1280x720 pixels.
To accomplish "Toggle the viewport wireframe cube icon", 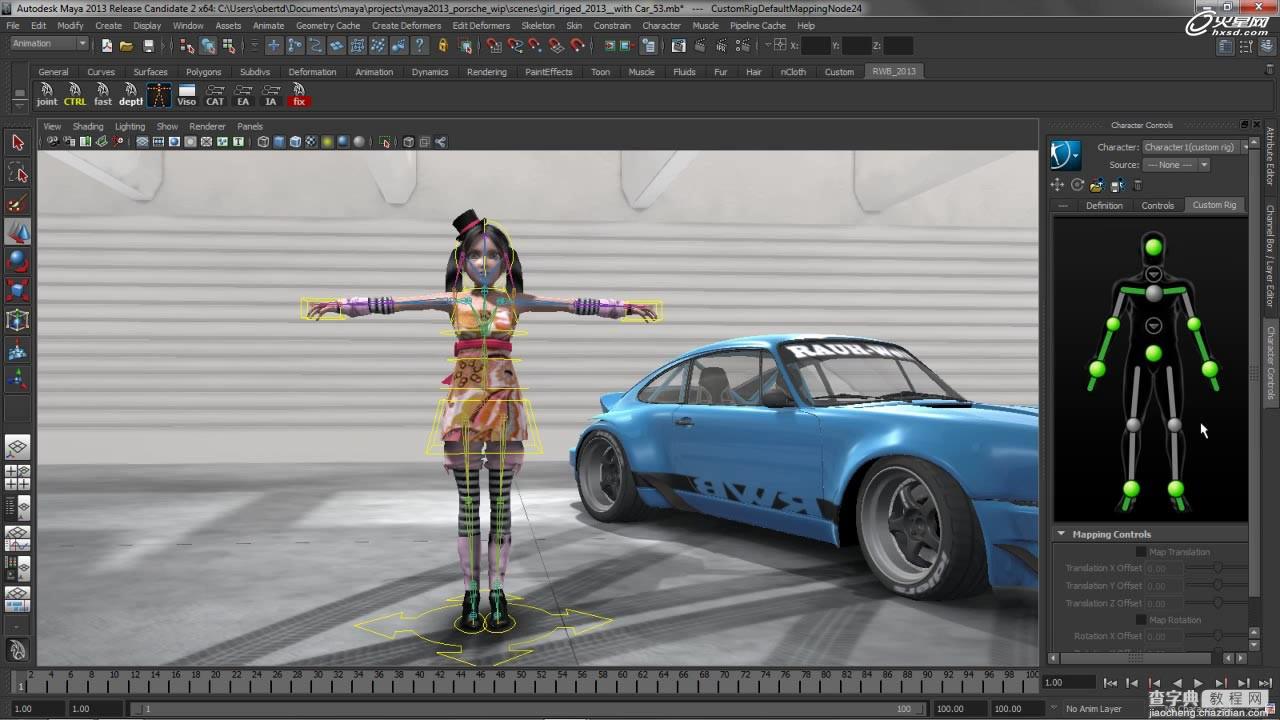I will click(263, 142).
